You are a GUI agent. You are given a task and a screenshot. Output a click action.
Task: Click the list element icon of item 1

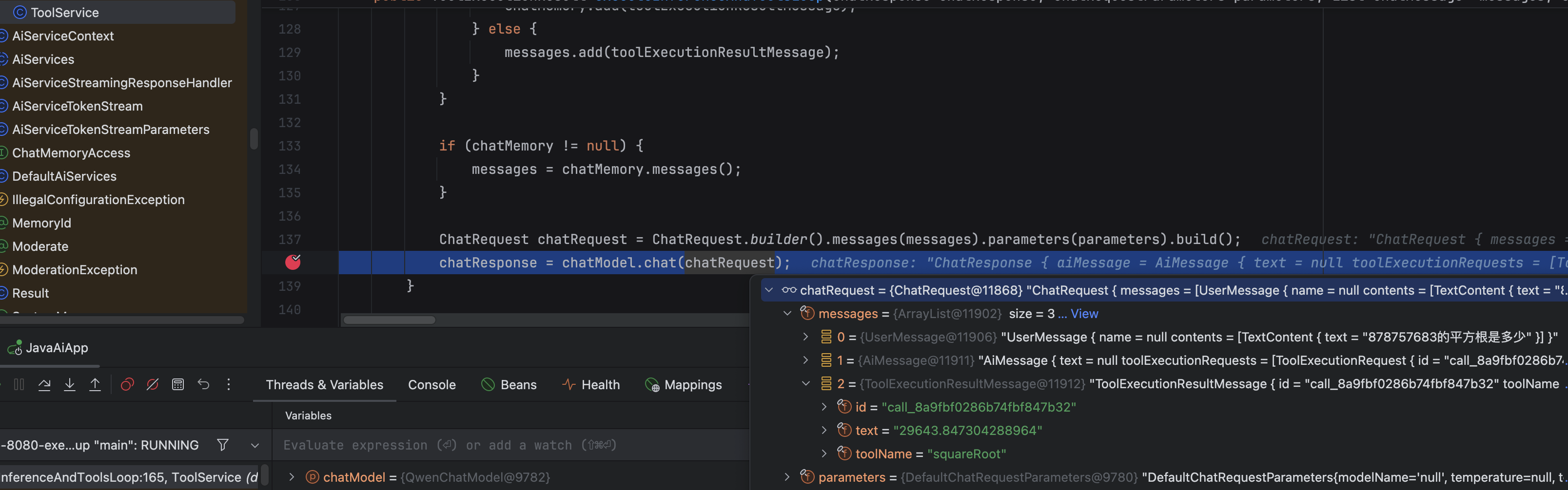826,360
